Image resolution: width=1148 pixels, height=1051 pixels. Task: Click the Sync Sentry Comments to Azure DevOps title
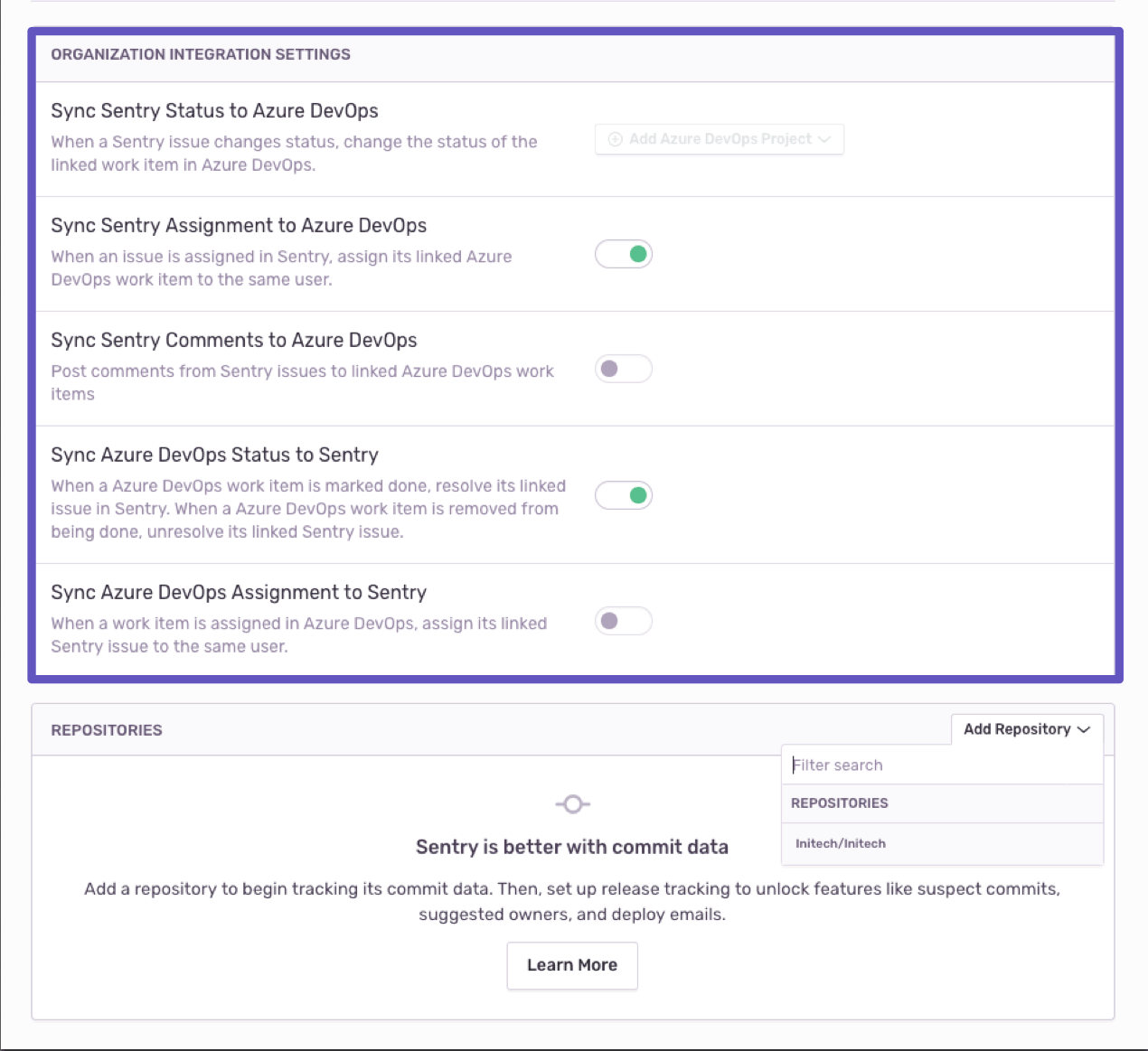point(234,341)
